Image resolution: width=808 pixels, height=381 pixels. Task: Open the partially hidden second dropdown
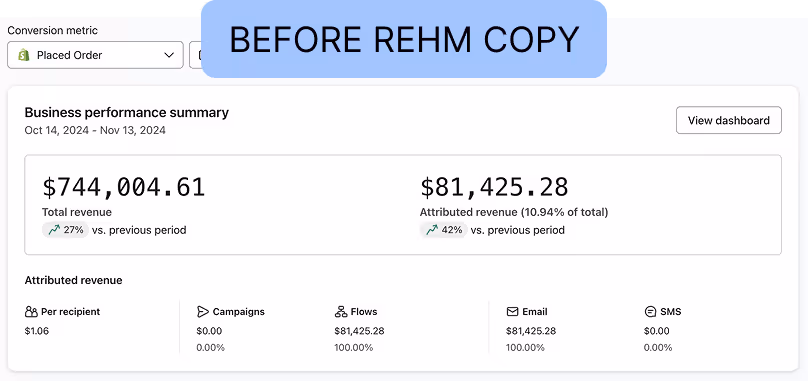pyautogui.click(x=195, y=55)
